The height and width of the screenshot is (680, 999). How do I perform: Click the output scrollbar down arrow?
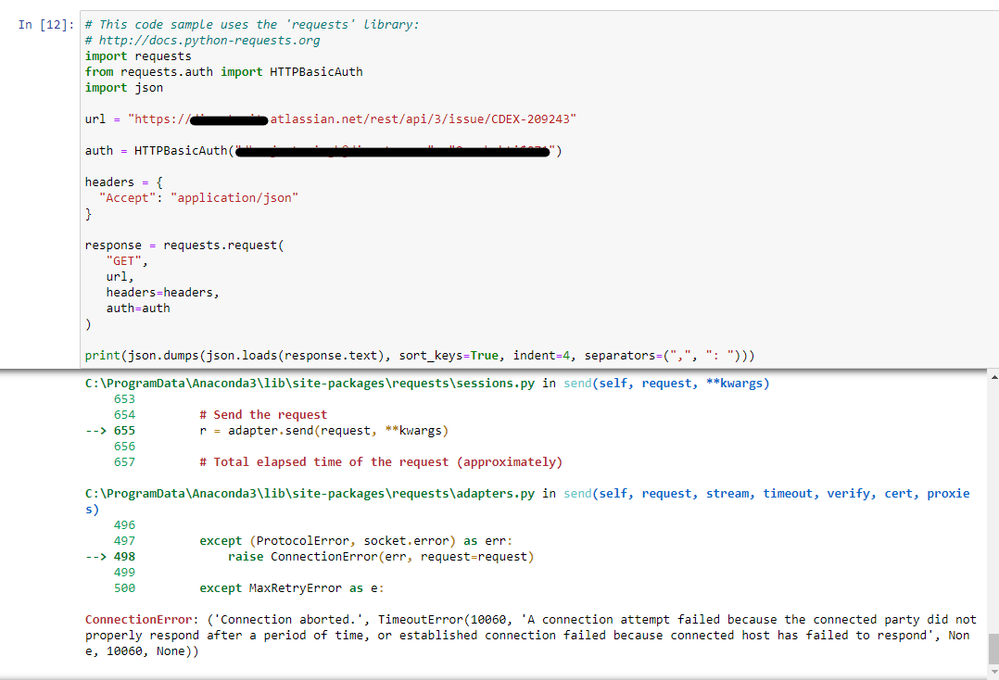(993, 670)
